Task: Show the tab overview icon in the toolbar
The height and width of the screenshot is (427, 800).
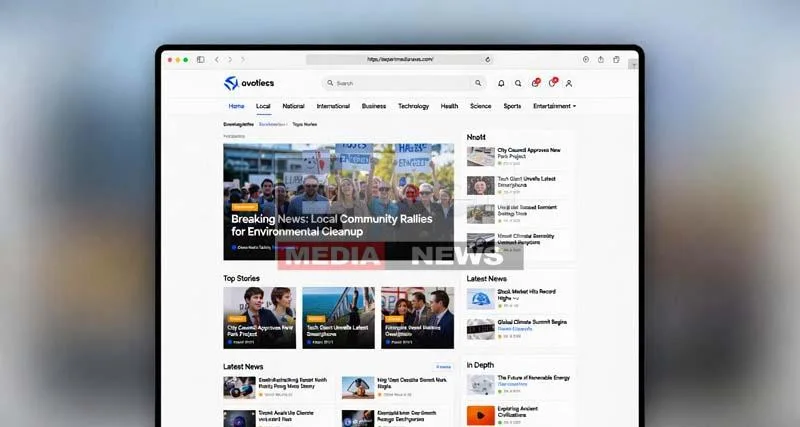Action: point(616,60)
